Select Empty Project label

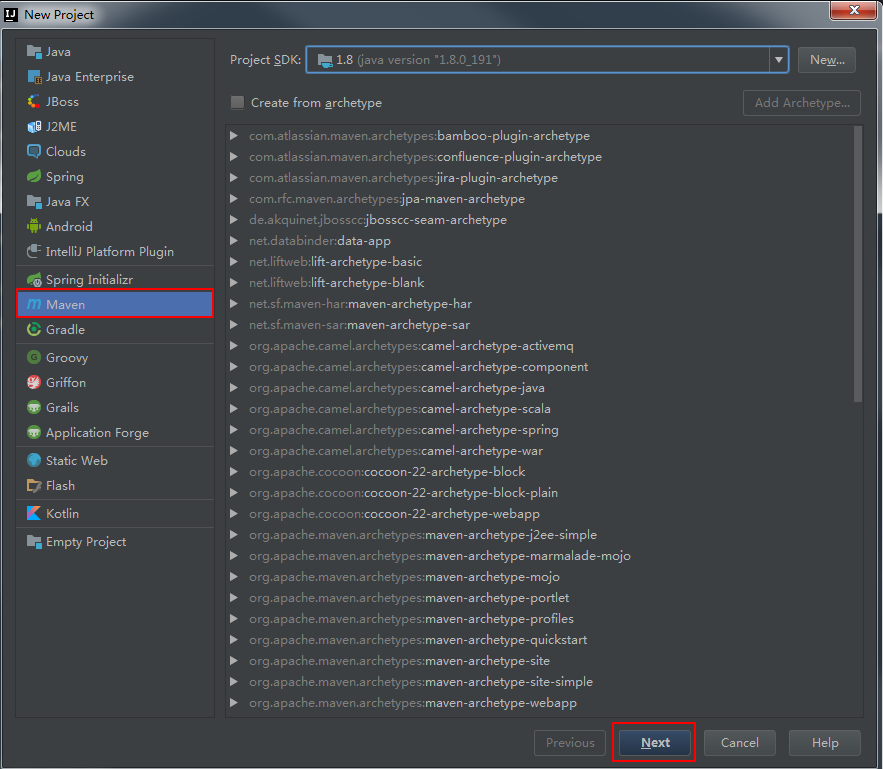[86, 542]
